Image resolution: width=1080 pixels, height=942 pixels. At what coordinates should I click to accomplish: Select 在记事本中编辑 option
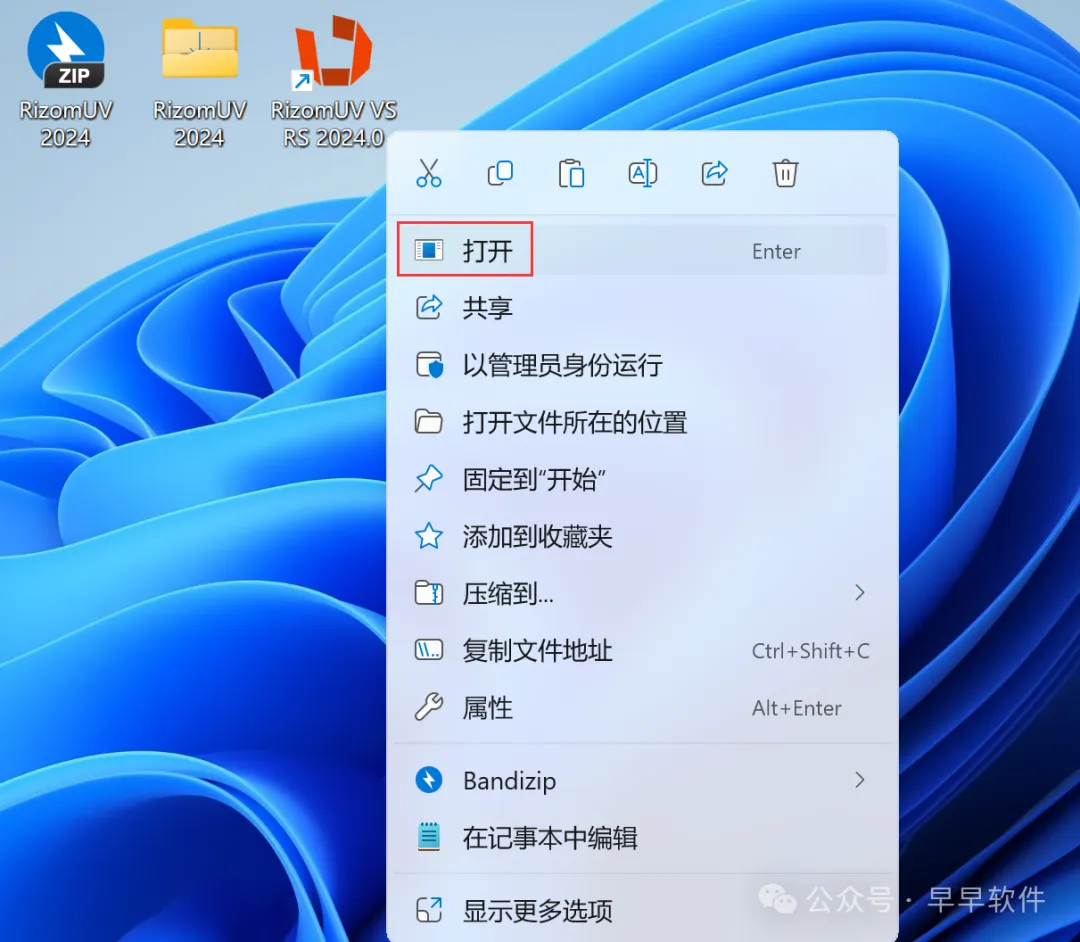pyautogui.click(x=642, y=837)
